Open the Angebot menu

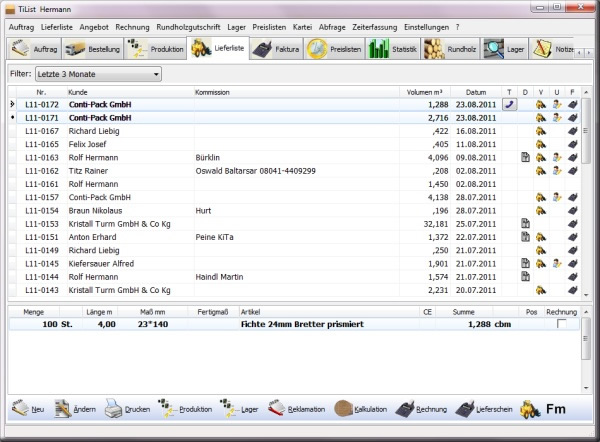click(x=94, y=27)
